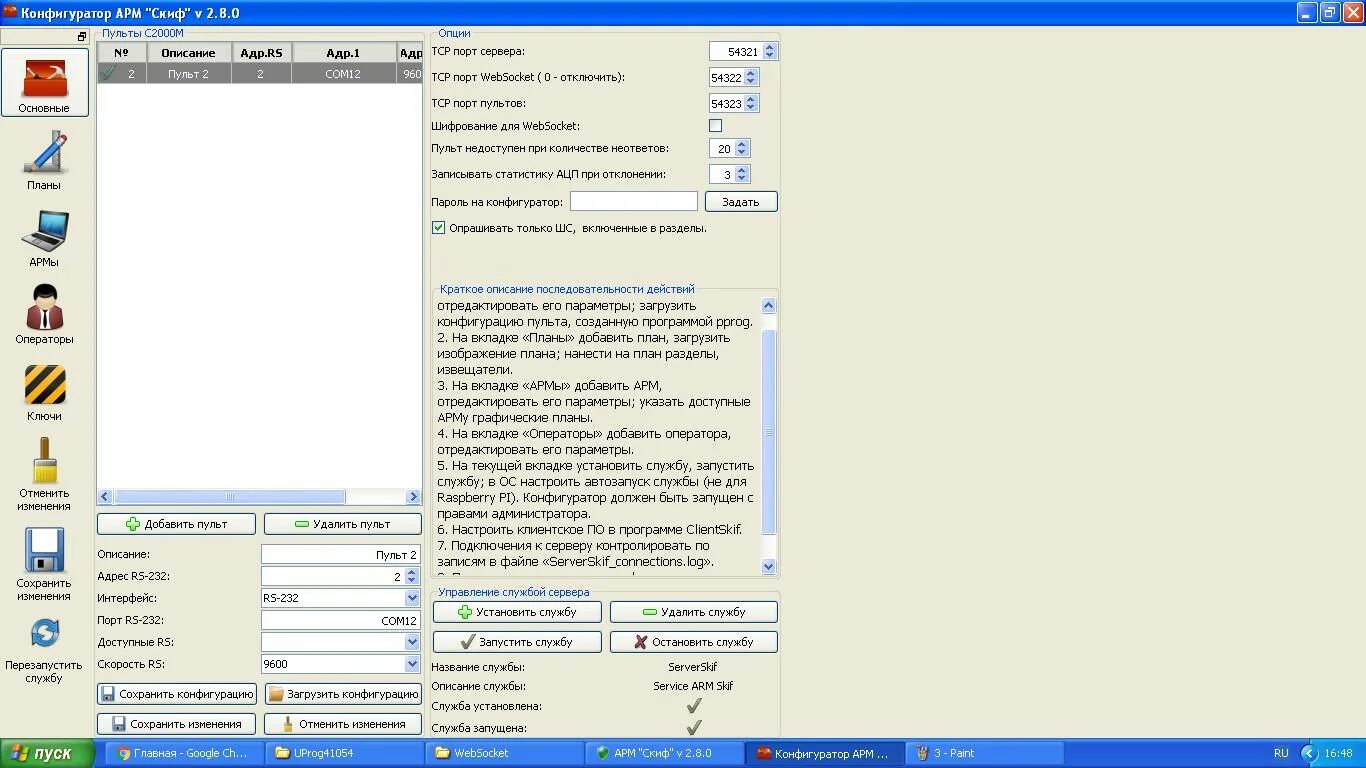This screenshot has height=768, width=1366.
Task: Click the Описание column header
Action: pyautogui.click(x=189, y=53)
